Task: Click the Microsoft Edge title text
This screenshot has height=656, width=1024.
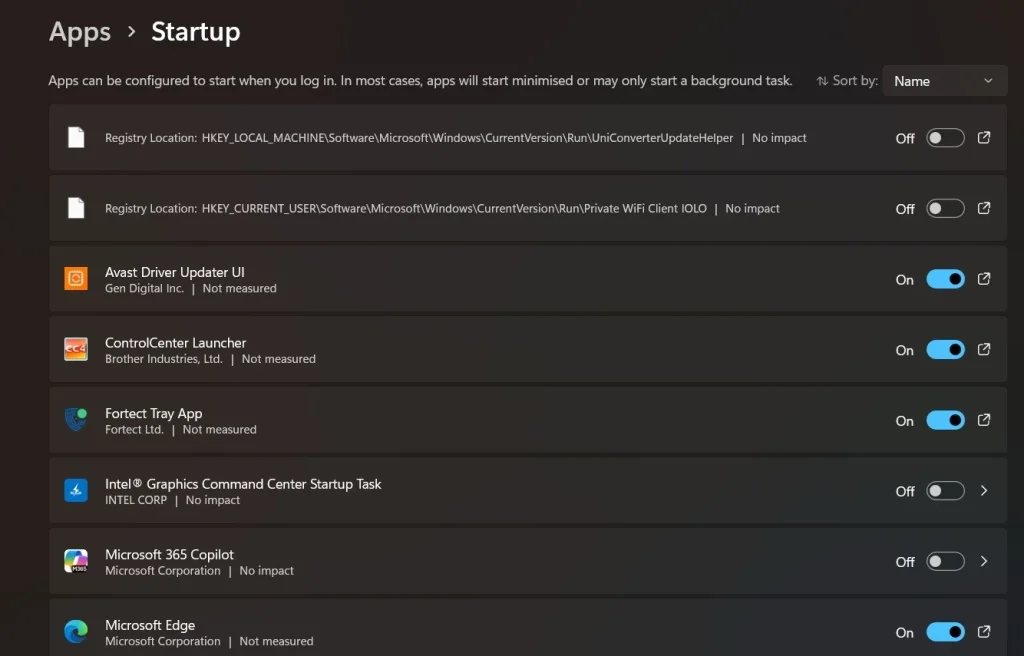Action: [x=150, y=625]
